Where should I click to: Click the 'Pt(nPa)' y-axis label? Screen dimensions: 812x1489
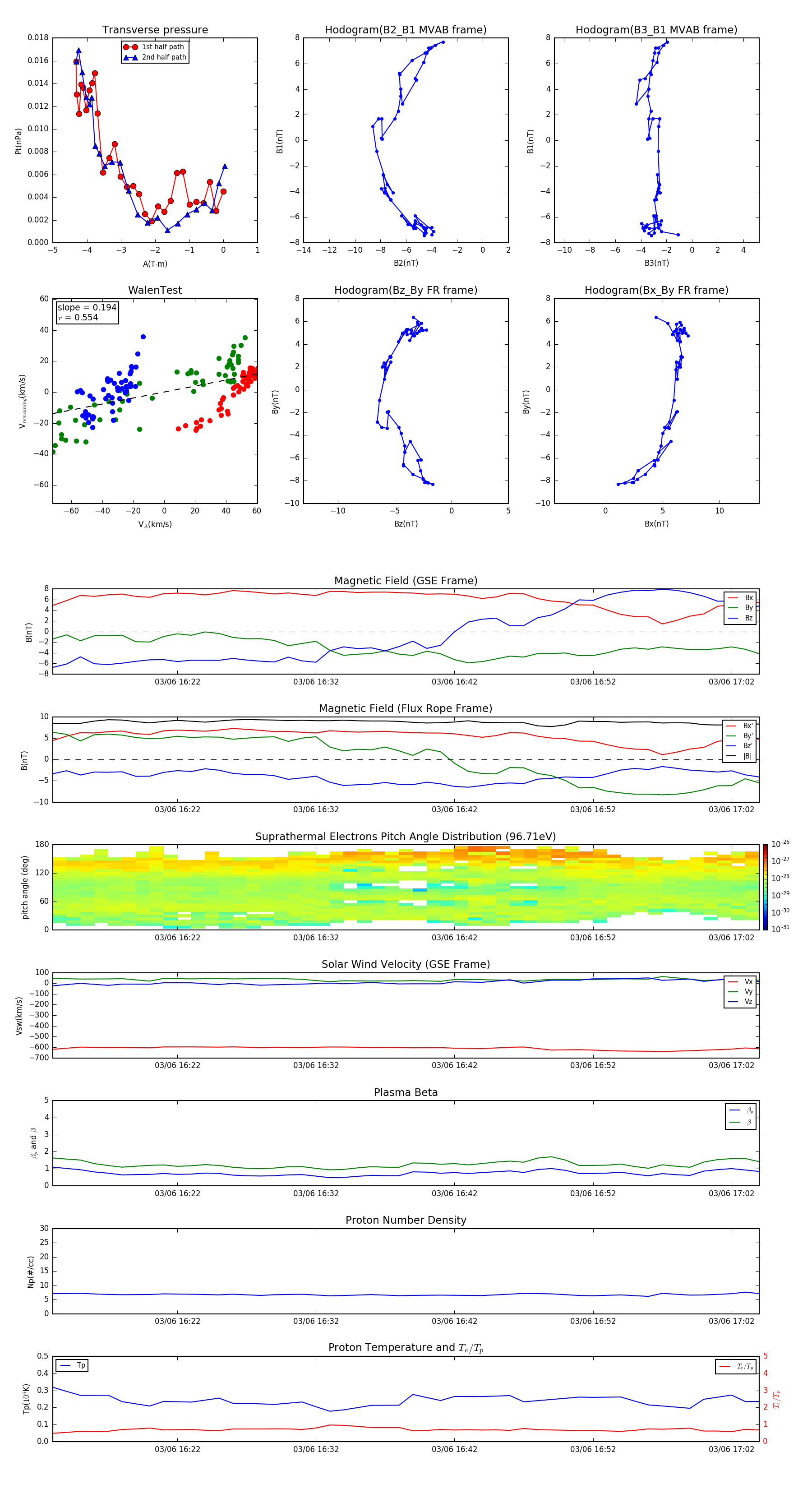18,141
